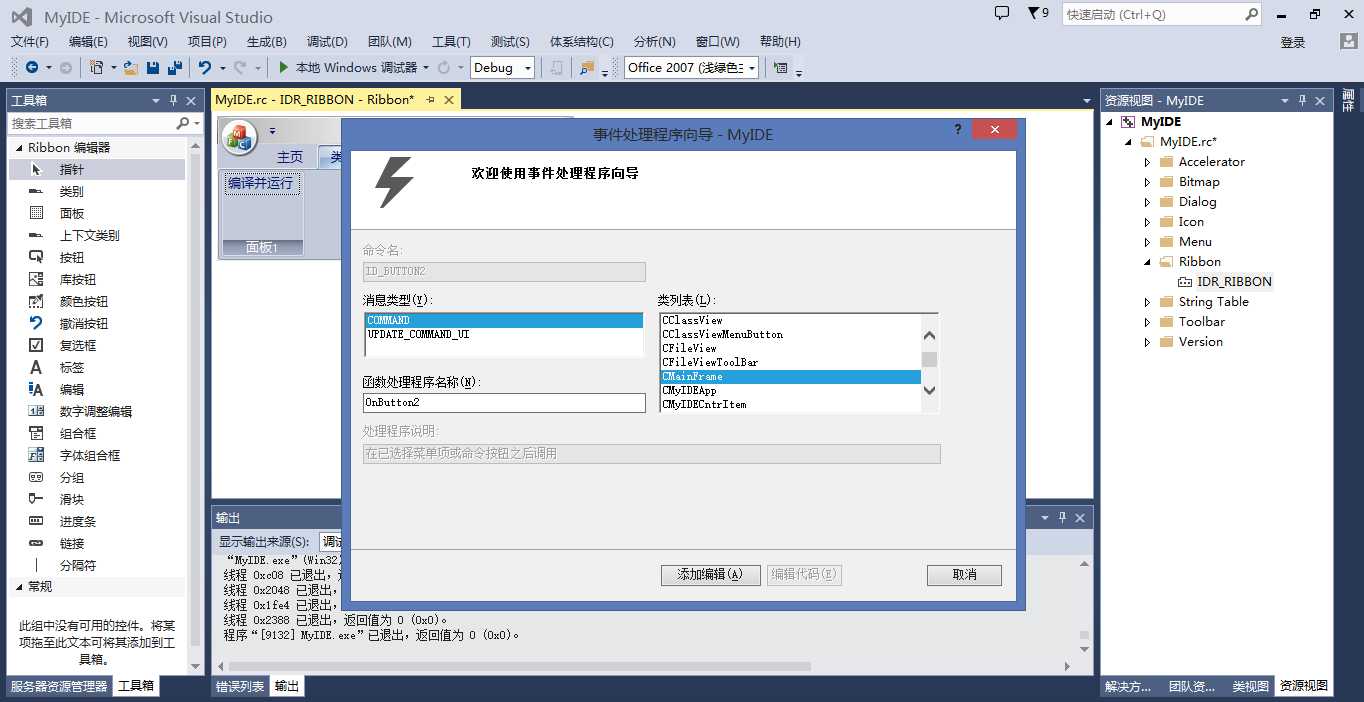This screenshot has width=1364, height=702.
Task: Collapse the 常规 toolbox group
Action: pyautogui.click(x=18, y=587)
